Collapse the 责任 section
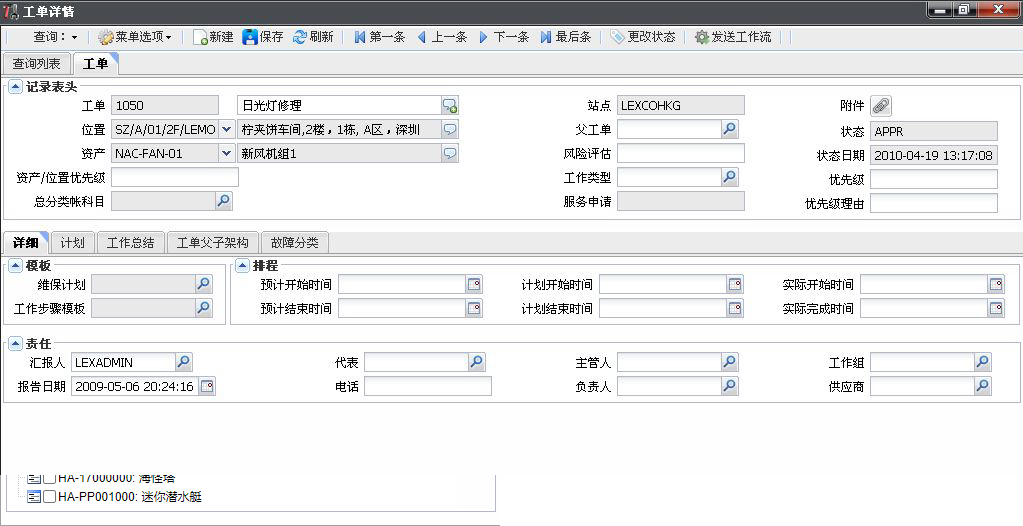 point(16,344)
